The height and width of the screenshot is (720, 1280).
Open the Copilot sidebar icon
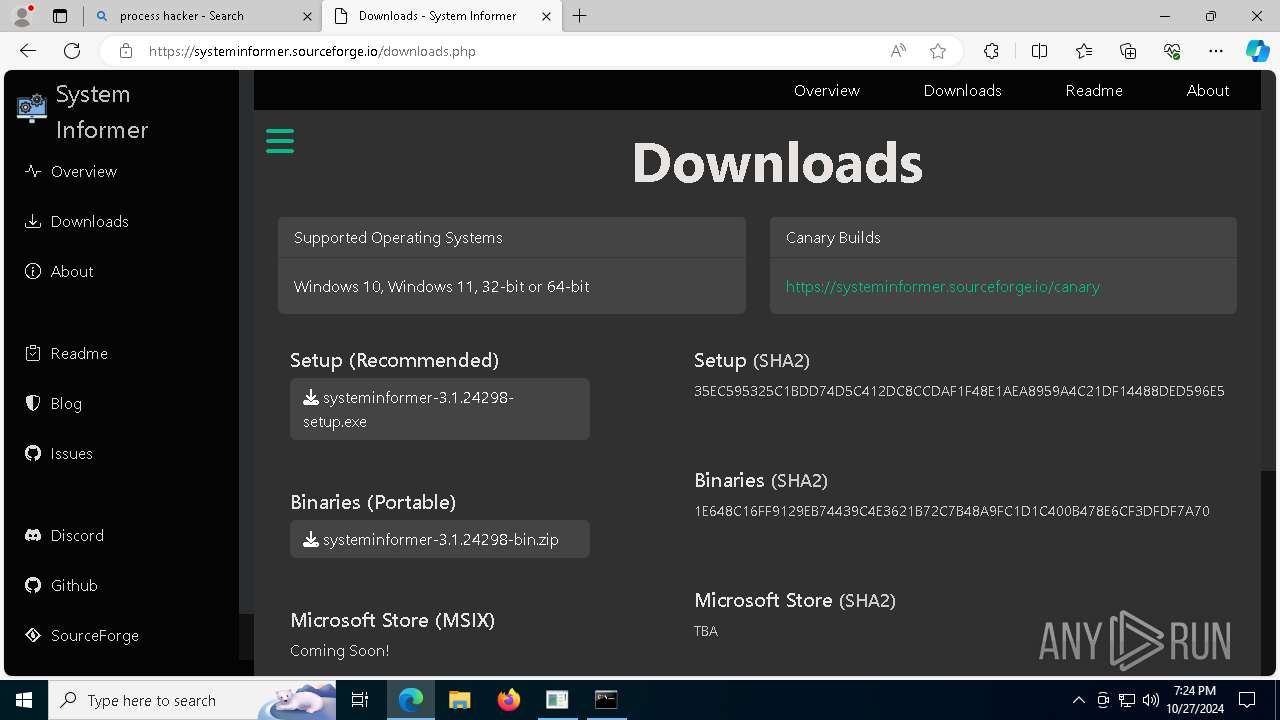(1257, 51)
